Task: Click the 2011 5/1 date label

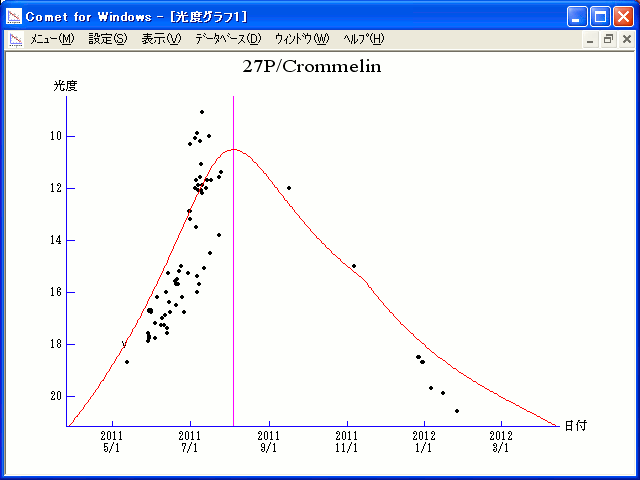Action: point(111,442)
